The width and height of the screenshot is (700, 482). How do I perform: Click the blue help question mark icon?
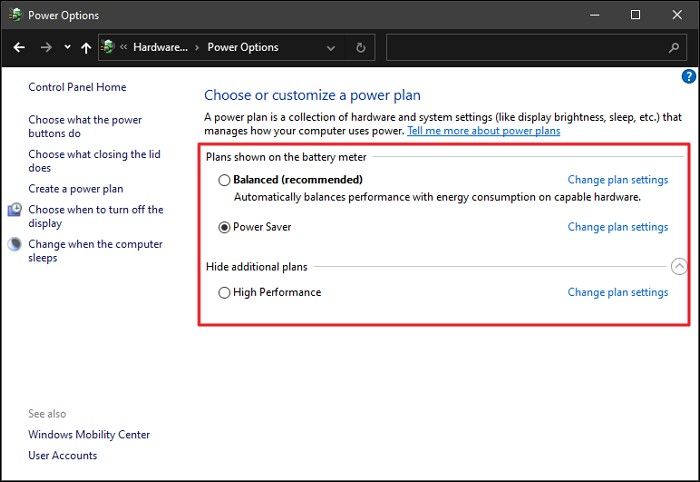688,76
